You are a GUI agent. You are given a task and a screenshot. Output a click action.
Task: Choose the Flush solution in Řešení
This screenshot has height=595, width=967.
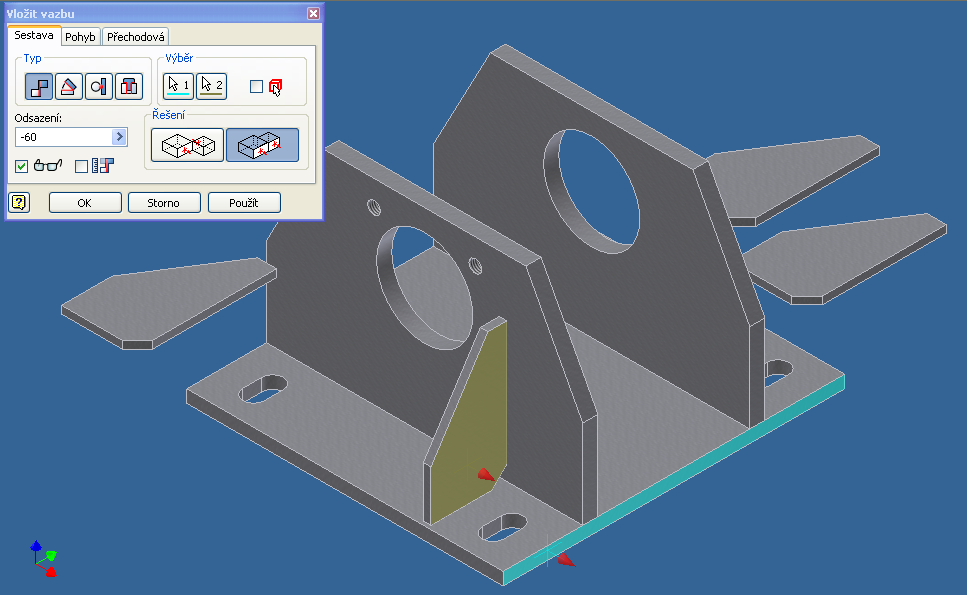coord(262,145)
